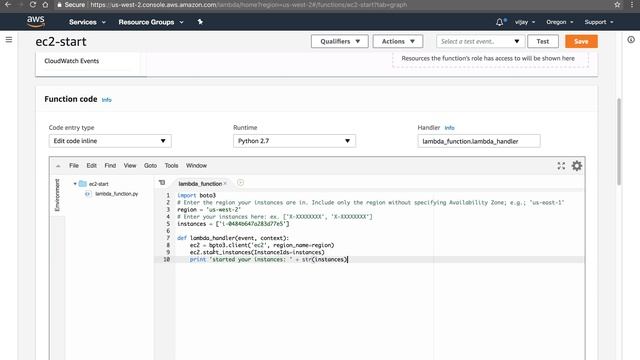Viewport: 640px width, 360px height.
Task: Open Function code Info link
Action: 107,100
